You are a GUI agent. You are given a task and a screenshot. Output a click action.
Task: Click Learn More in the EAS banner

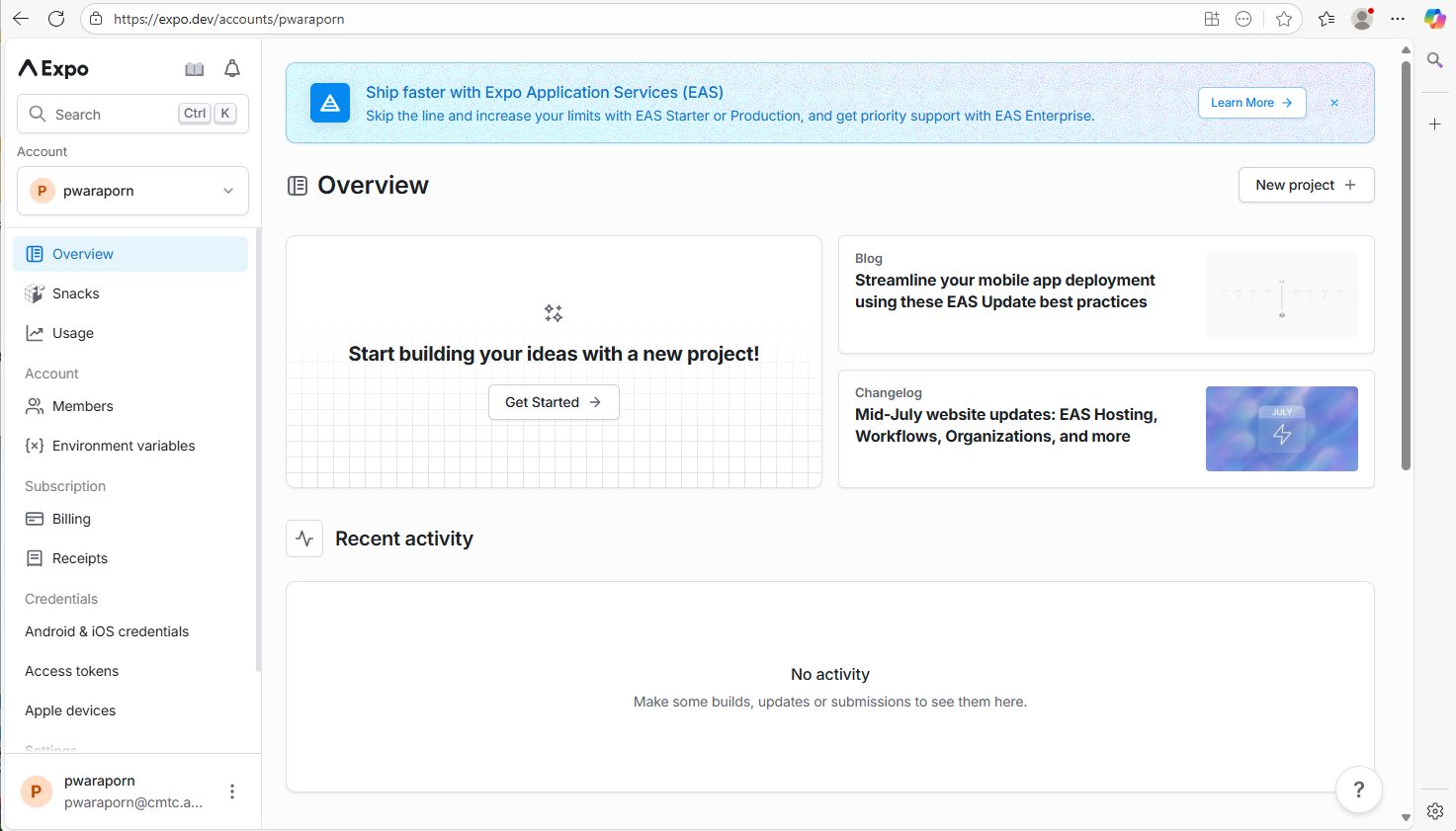[1251, 103]
